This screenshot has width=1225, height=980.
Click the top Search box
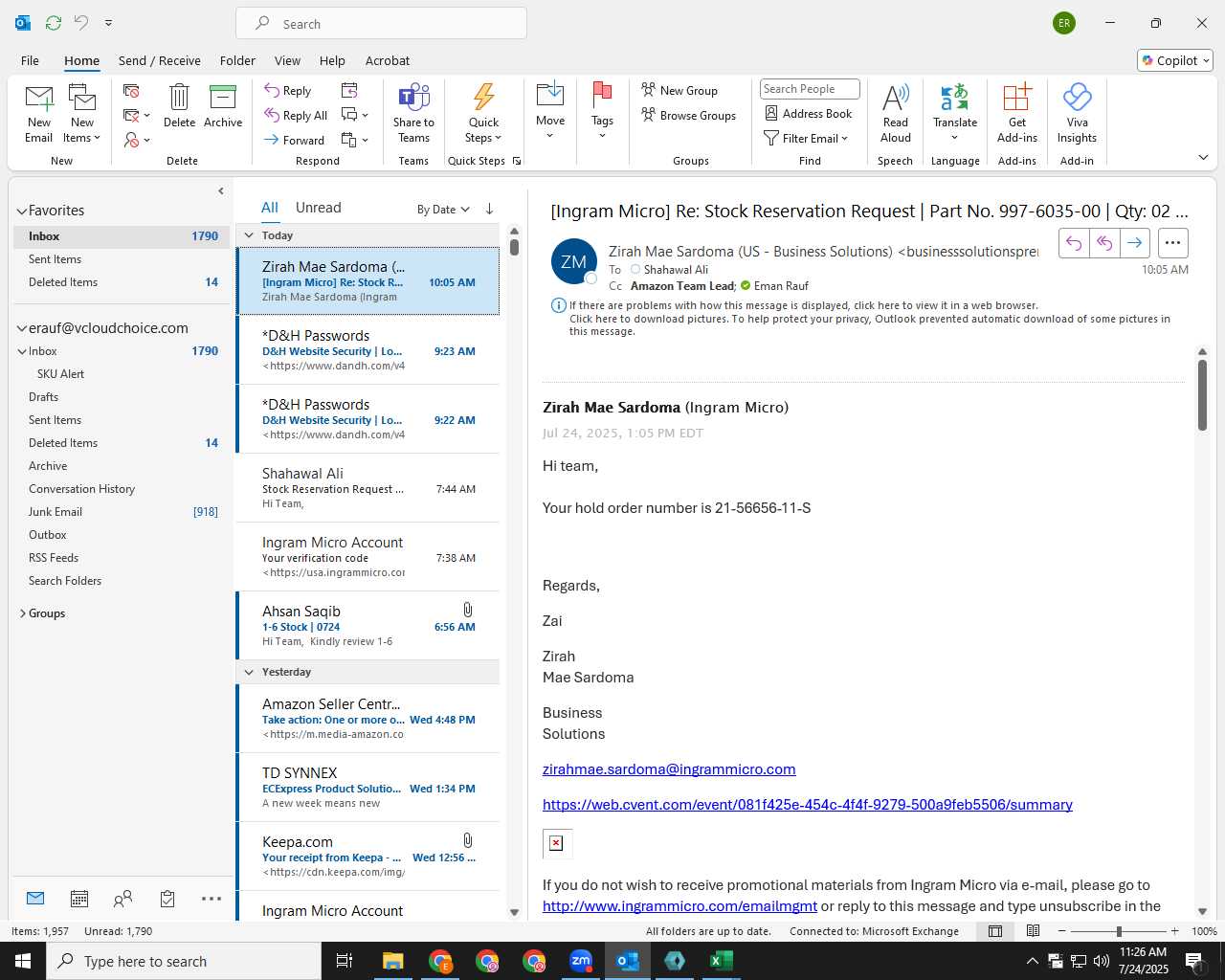point(381,24)
